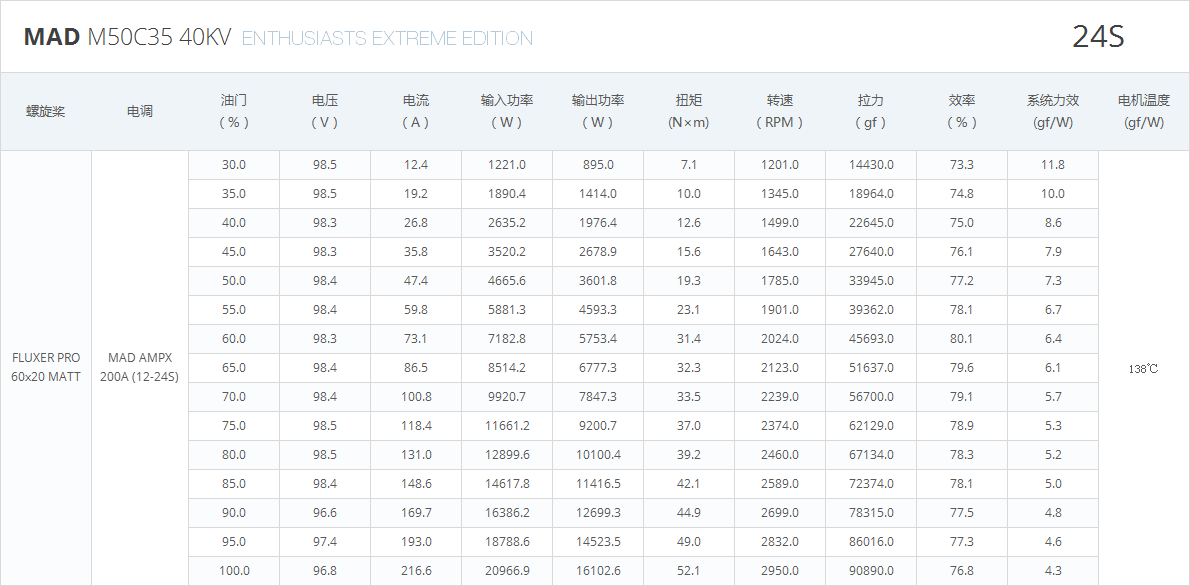The height and width of the screenshot is (586, 1190).
Task: Click efficiency value '73.3'
Action: tap(962, 165)
